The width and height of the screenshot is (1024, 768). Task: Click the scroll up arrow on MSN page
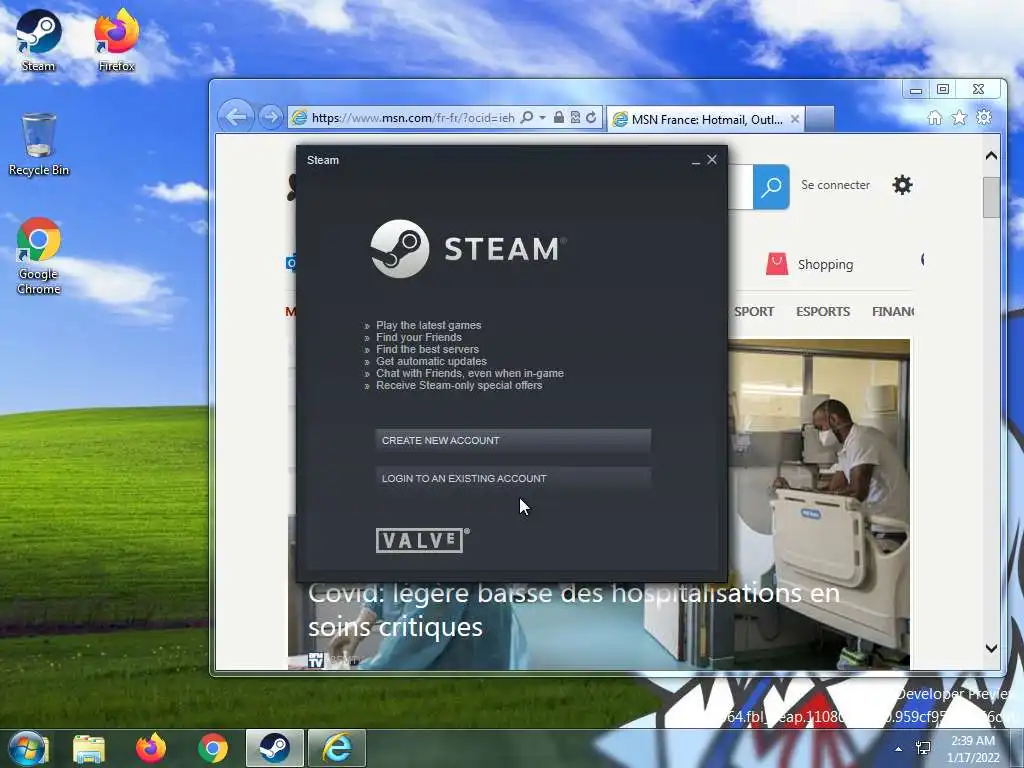[991, 155]
